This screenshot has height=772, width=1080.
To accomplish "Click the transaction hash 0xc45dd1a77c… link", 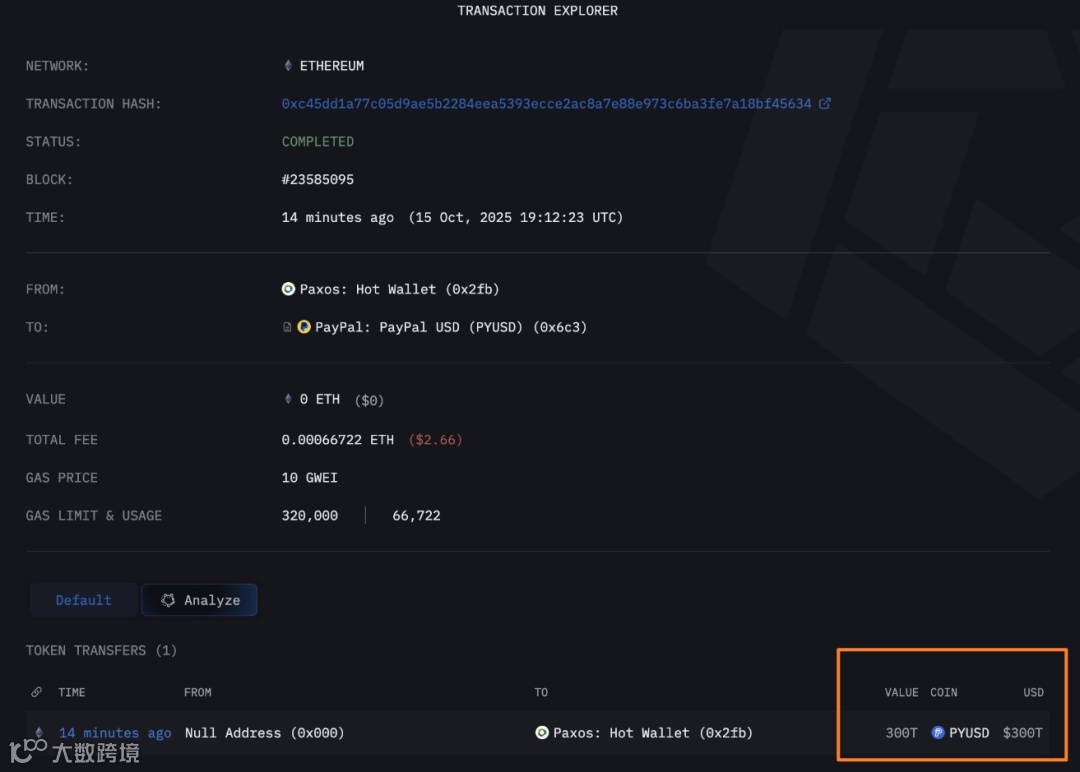I will [x=546, y=103].
